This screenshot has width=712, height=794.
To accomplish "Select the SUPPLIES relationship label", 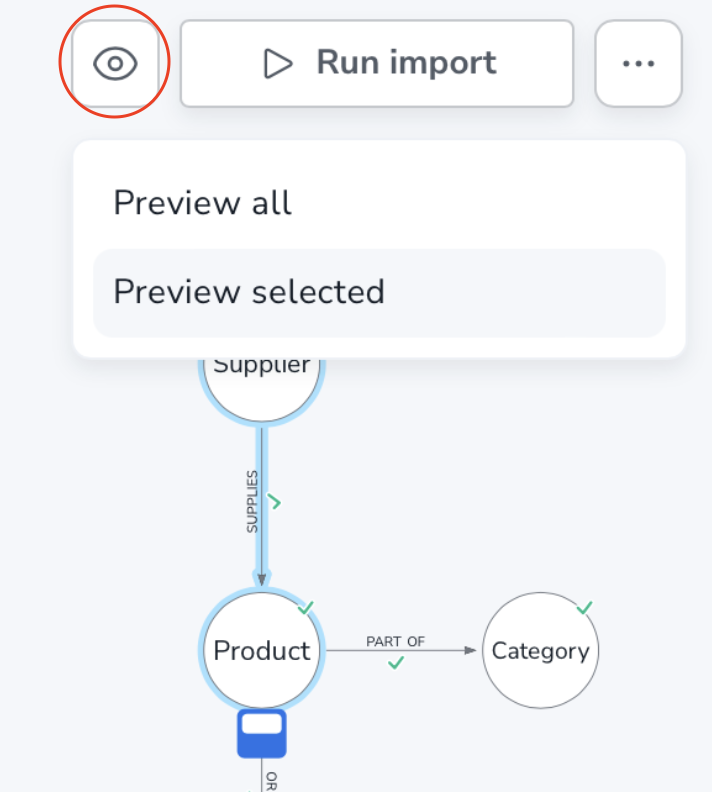I will pos(252,501).
